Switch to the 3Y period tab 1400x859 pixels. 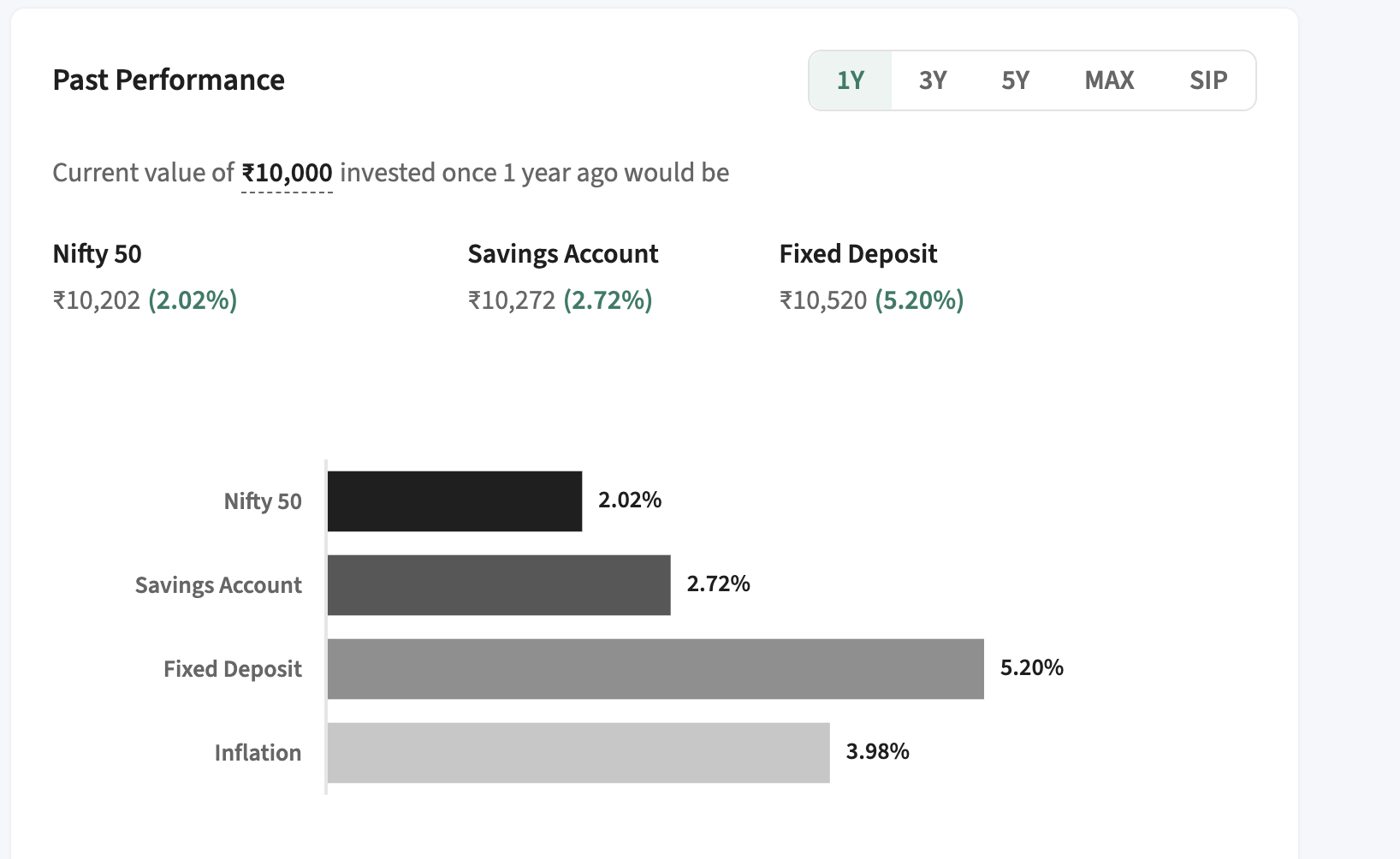[x=933, y=80]
